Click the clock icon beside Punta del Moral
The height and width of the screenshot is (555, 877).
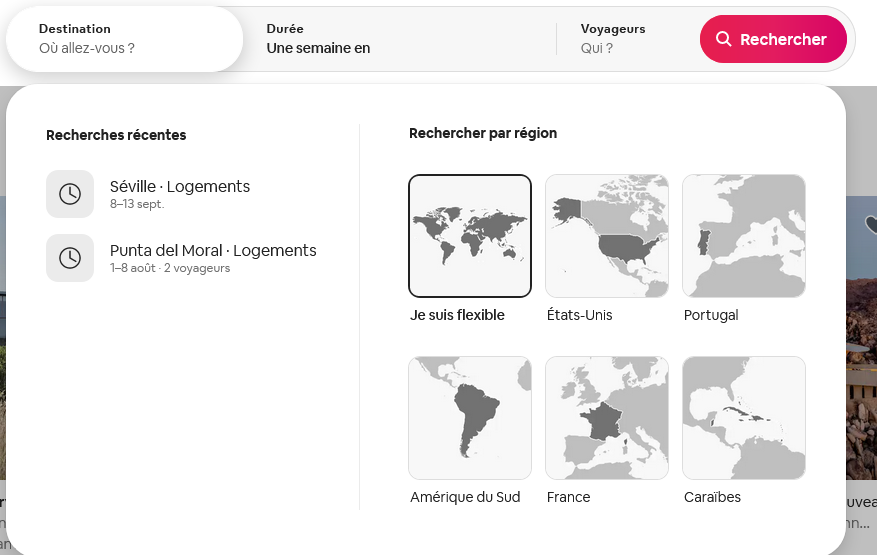click(x=70, y=258)
